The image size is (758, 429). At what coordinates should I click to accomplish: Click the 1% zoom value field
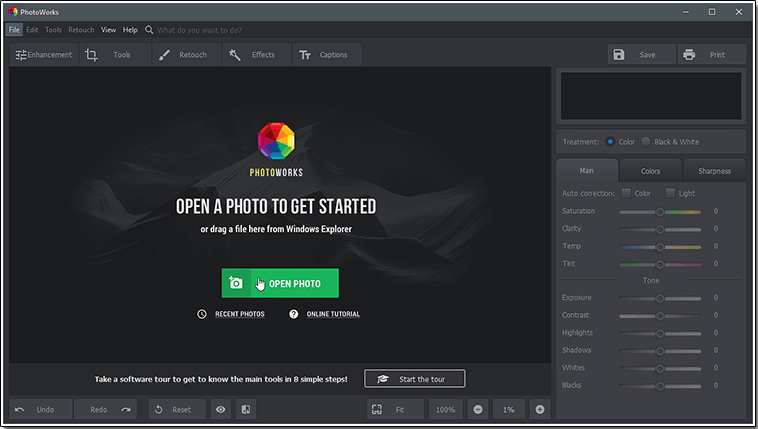pos(509,410)
